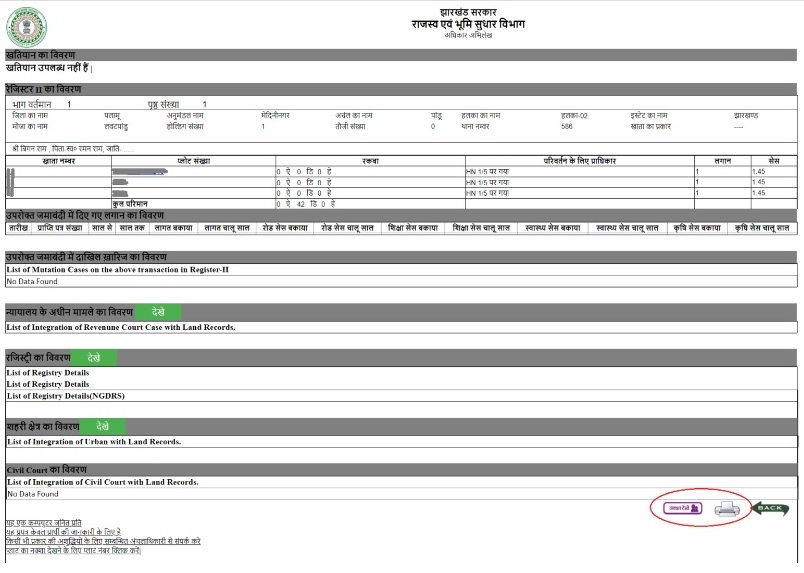Click 'स्वास्थ्य सेस बकाया' column header
The width and height of the screenshot is (804, 573).
coord(553,228)
